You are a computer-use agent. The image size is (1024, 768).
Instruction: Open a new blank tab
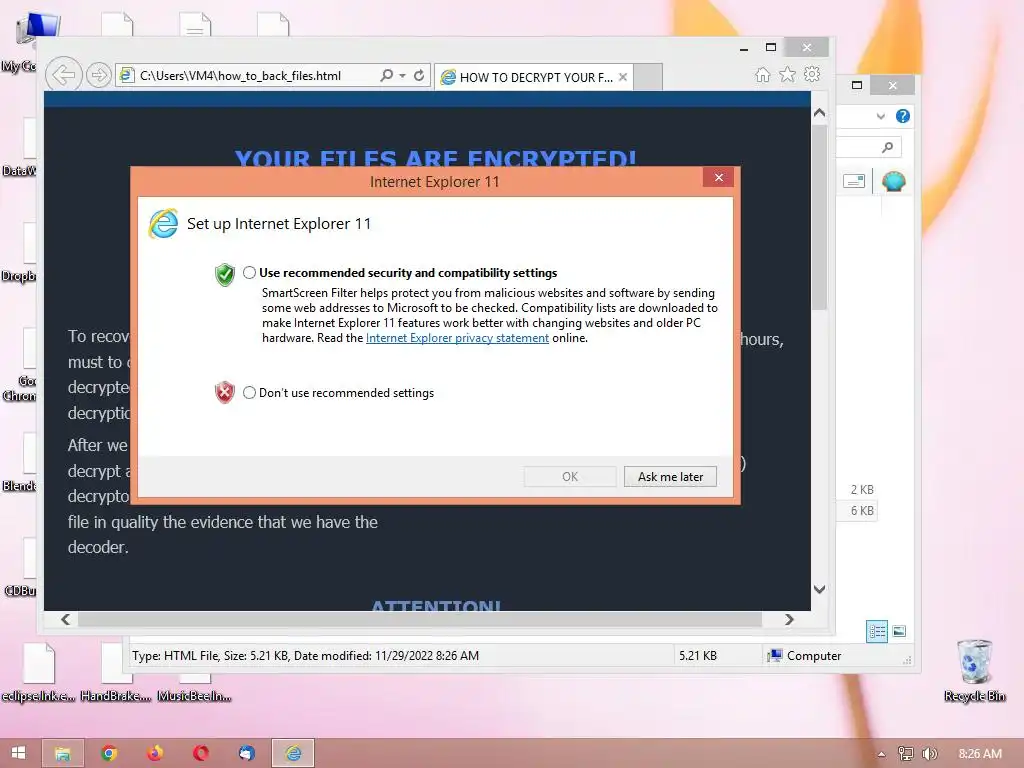pos(648,77)
